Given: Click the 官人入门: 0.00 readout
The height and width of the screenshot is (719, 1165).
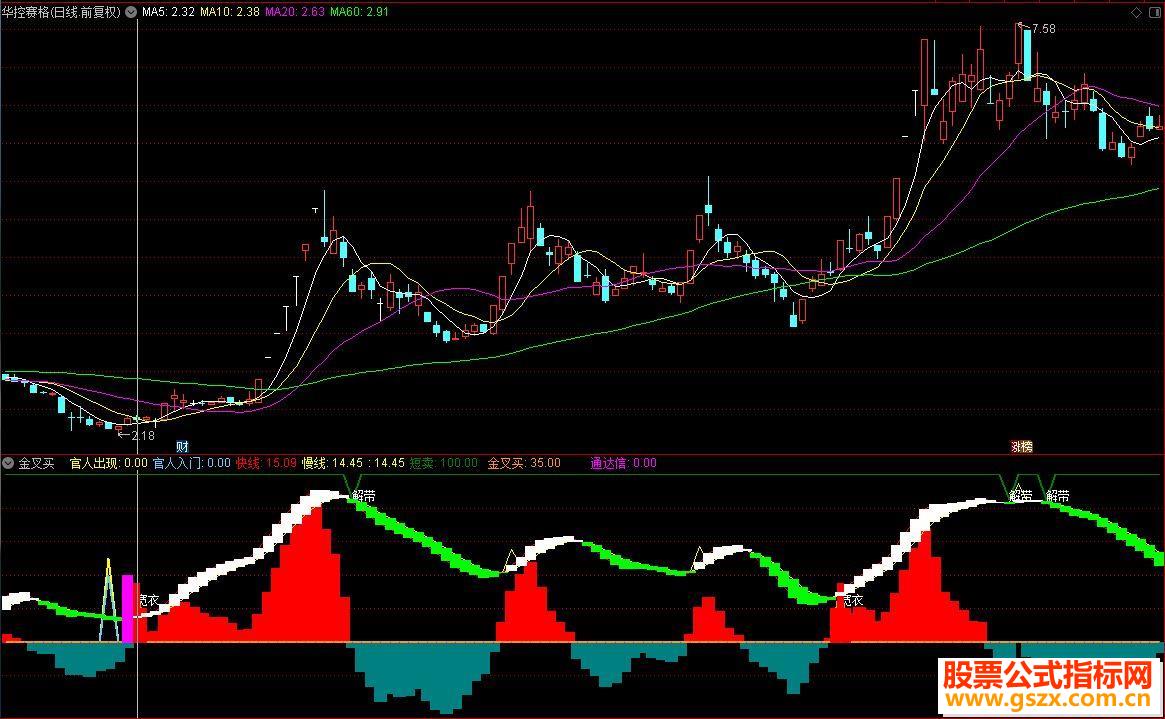Looking at the screenshot, I should 192,463.
